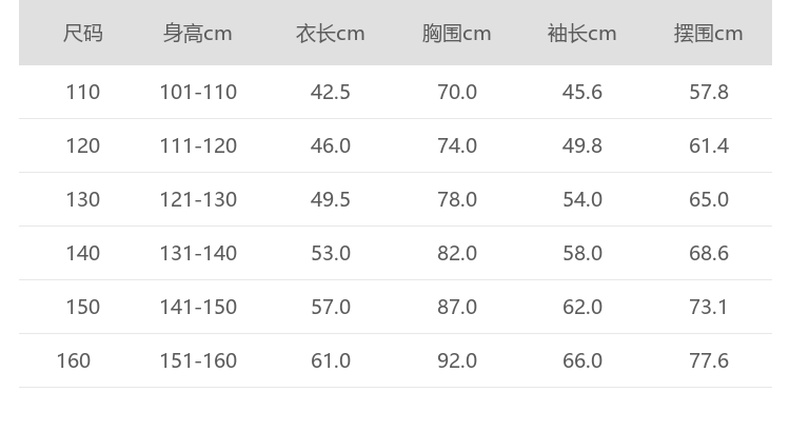Select the 42.5 garment length value
790x431 pixels.
coord(330,92)
